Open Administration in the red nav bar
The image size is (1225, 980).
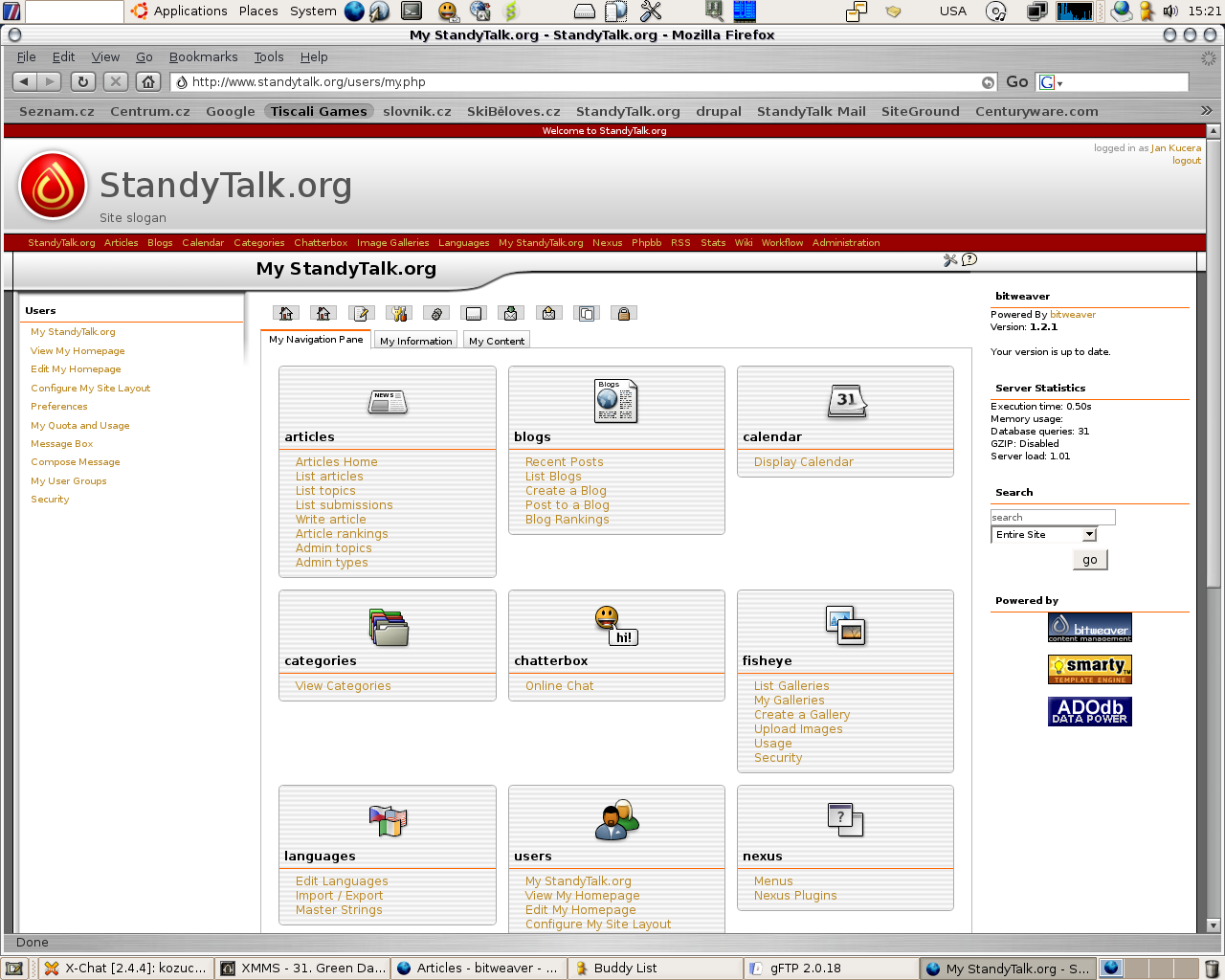click(x=846, y=243)
